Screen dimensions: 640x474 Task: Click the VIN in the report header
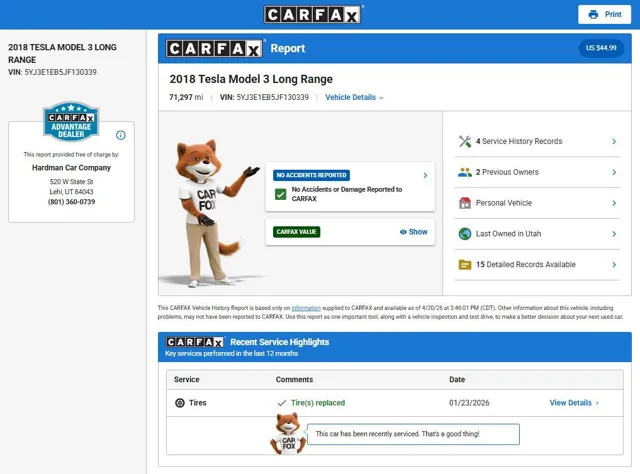point(264,97)
